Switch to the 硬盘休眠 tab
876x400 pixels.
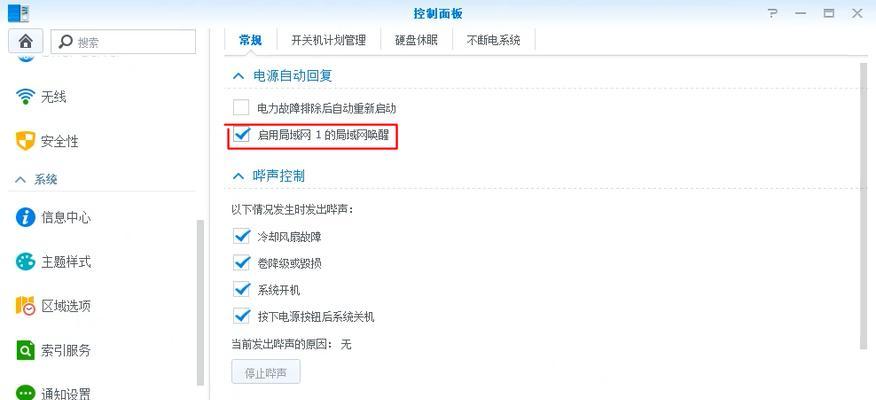coord(416,40)
